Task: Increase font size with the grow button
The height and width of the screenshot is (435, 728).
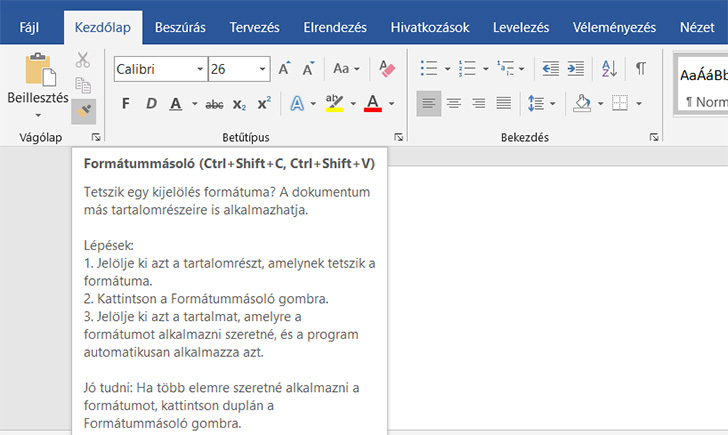Action: pyautogui.click(x=285, y=69)
